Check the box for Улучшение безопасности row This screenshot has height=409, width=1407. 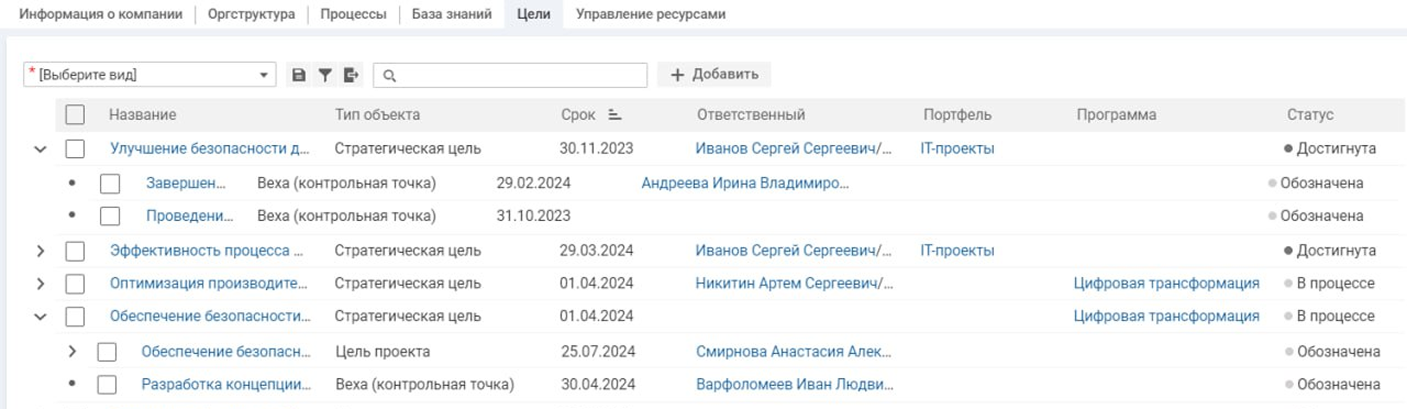[x=75, y=149]
